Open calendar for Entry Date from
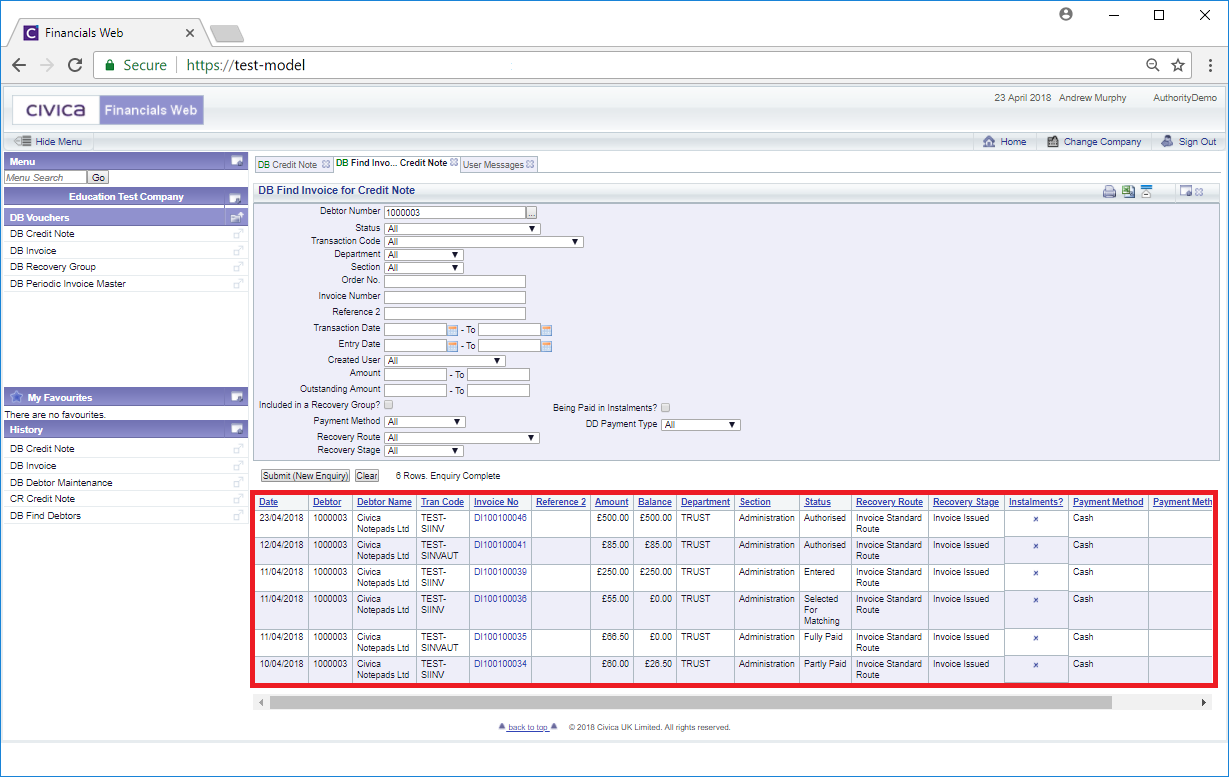Viewport: 1230px width, 777px height. coord(452,346)
